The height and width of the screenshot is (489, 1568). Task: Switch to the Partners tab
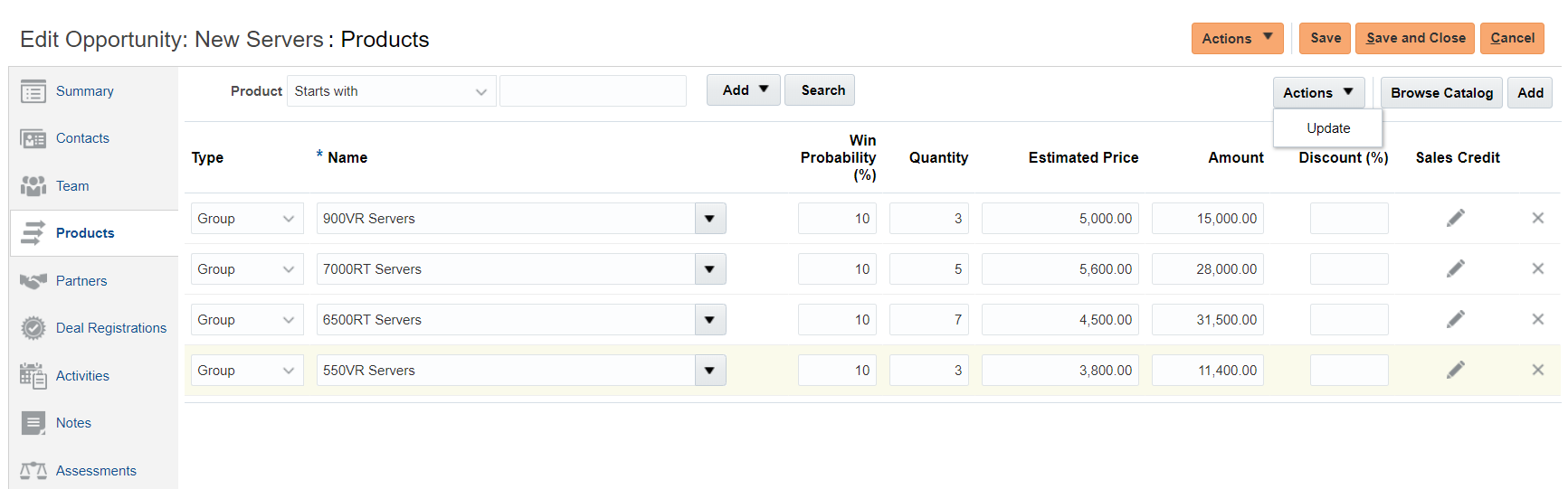pyautogui.click(x=81, y=281)
